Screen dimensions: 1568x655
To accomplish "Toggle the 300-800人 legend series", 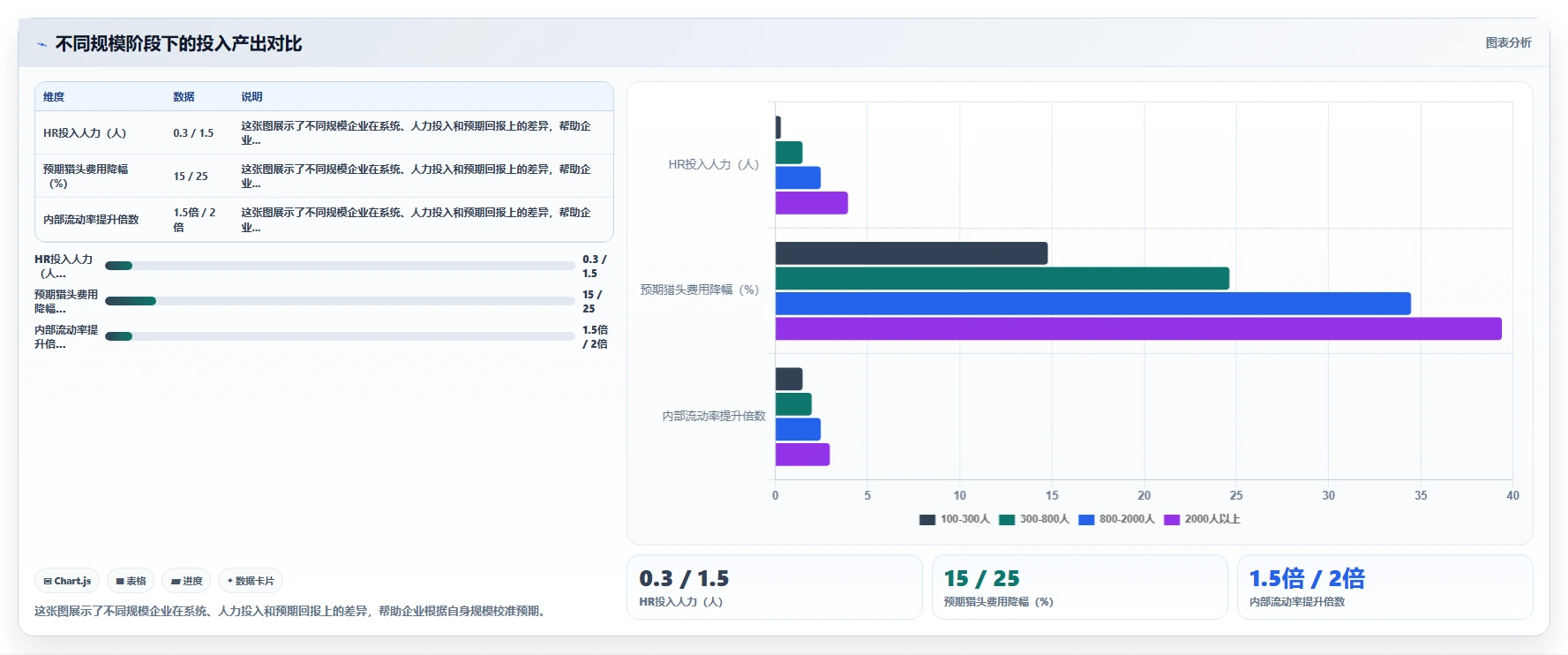I will point(1034,519).
